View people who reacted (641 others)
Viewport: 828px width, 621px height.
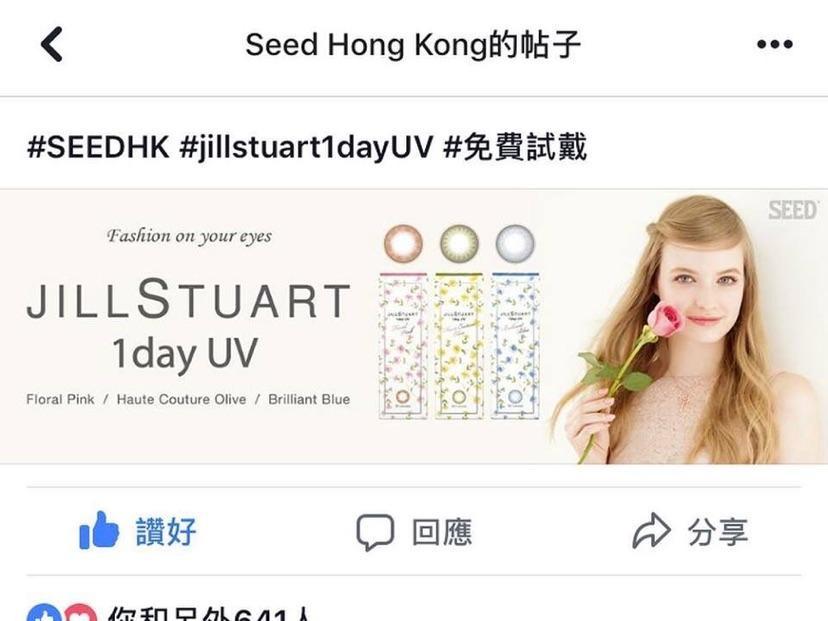[208, 614]
